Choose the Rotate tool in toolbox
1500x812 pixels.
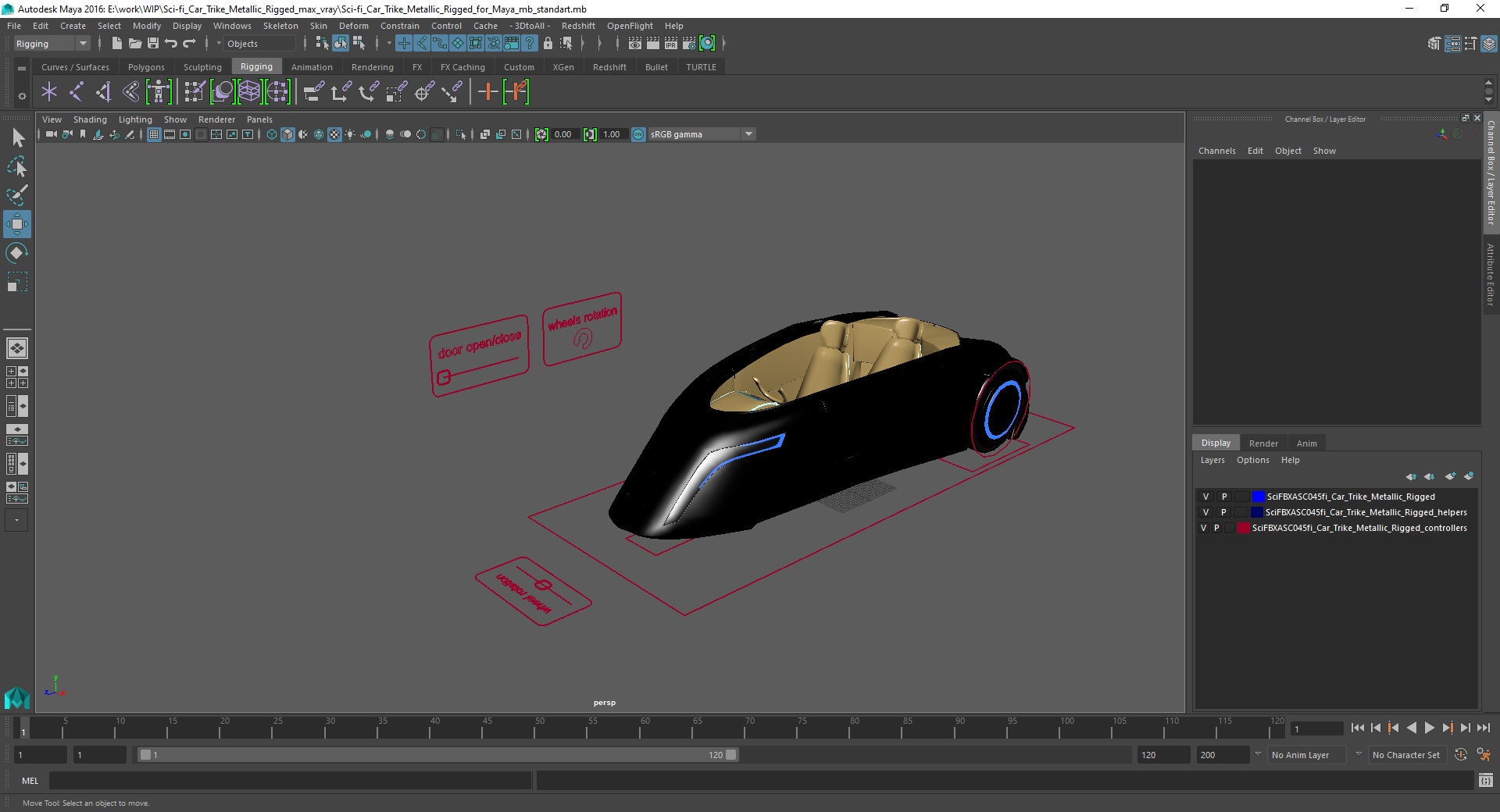17,253
